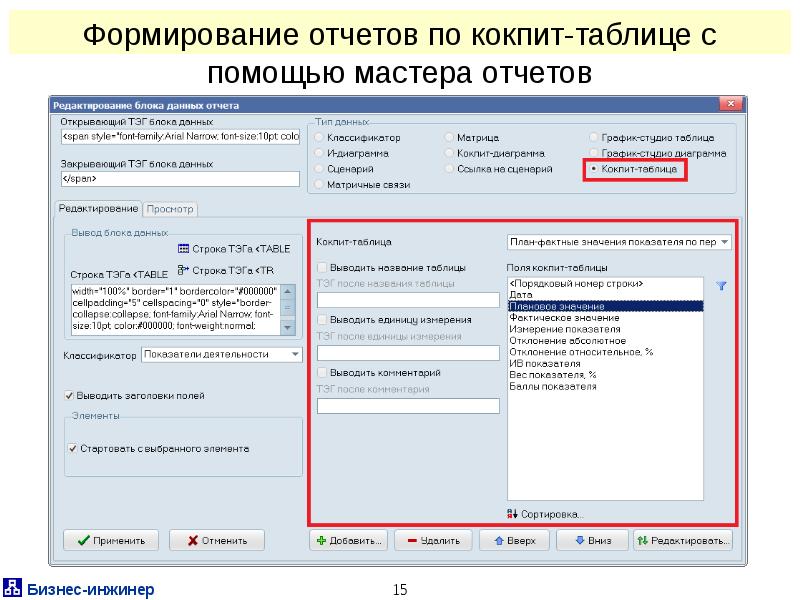
Task: Open the Классификатор dropdown
Action: coord(295,354)
